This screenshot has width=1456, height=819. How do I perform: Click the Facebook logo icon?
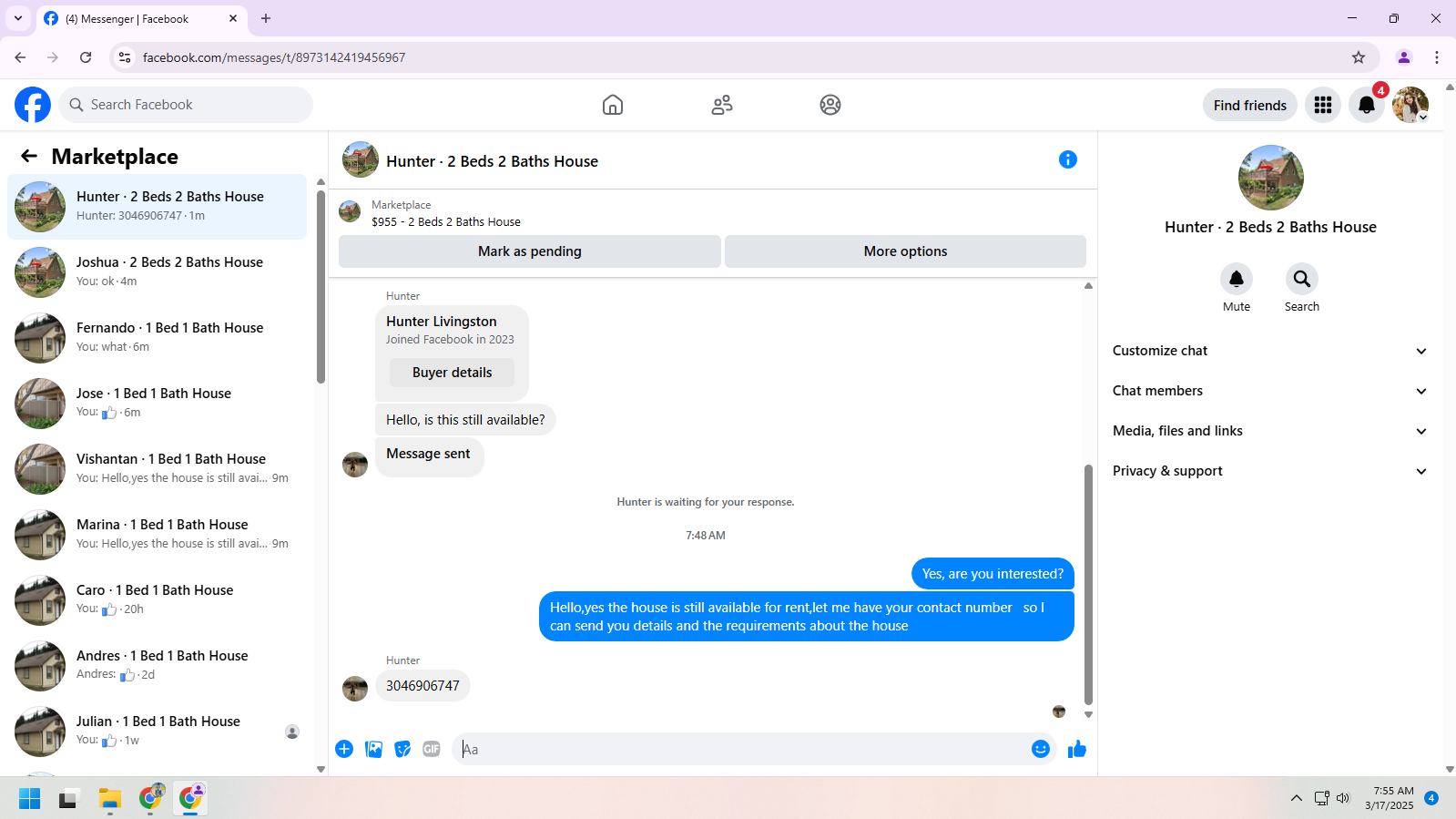[33, 105]
